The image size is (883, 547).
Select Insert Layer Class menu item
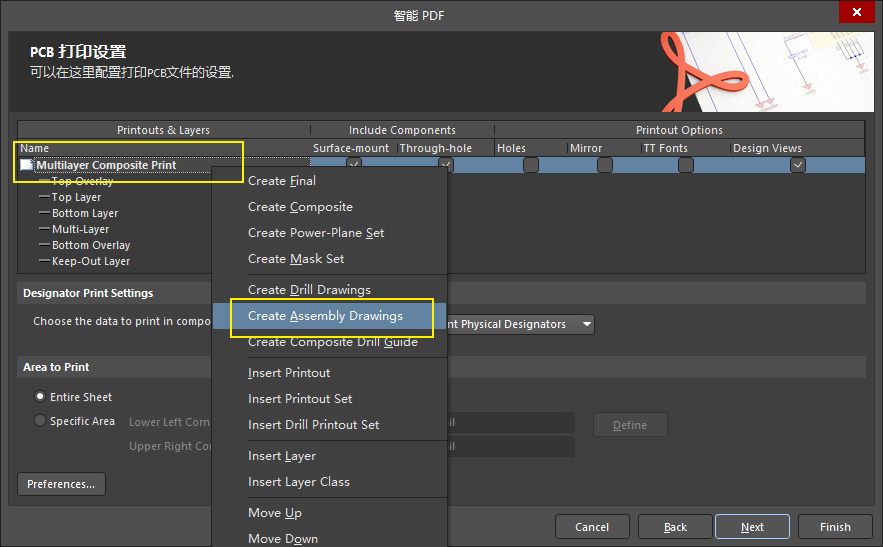(299, 482)
